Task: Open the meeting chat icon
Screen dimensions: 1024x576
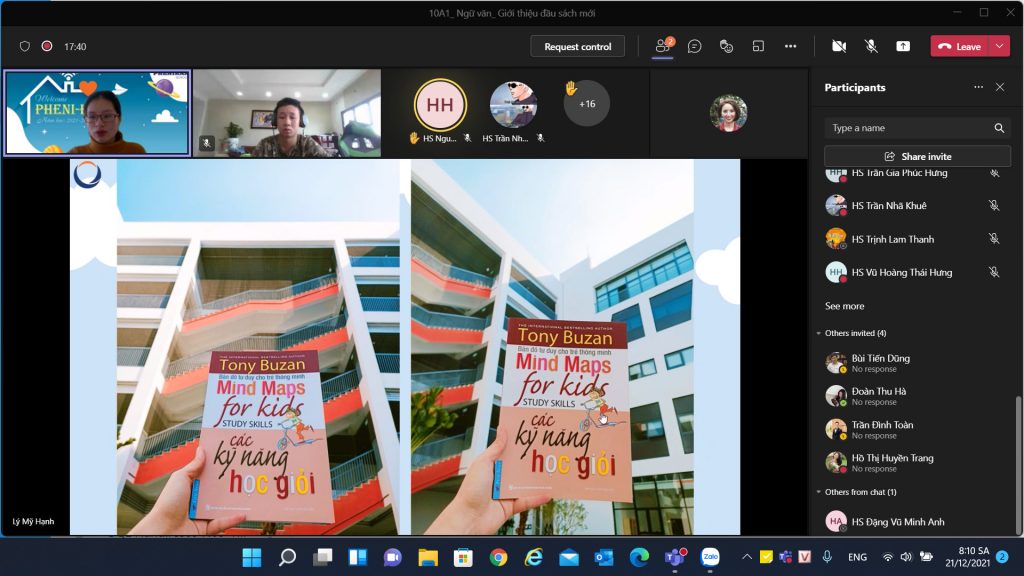Action: [695, 46]
